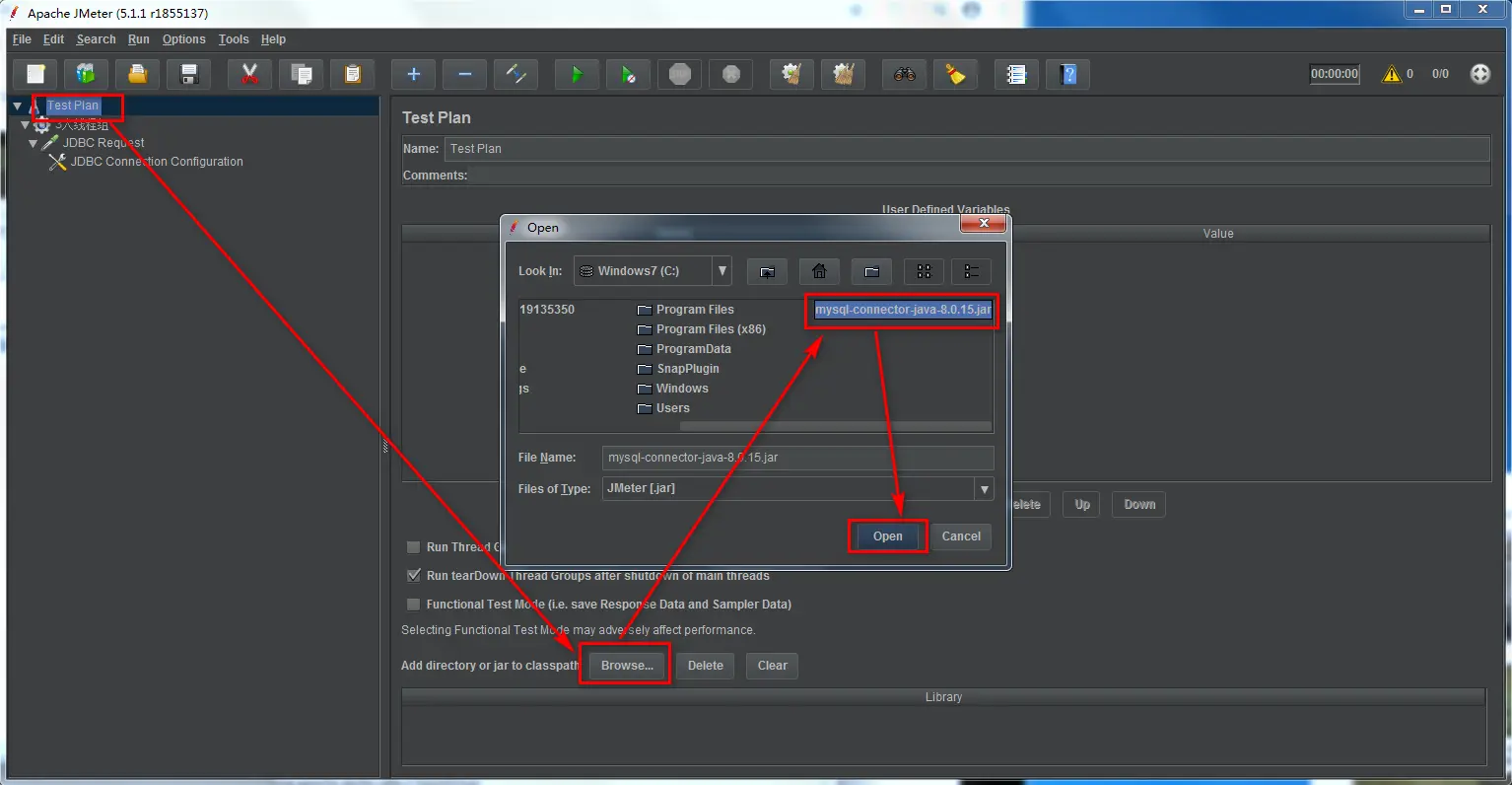This screenshot has width=1512, height=785.
Task: Open the Run menu
Action: point(139,39)
